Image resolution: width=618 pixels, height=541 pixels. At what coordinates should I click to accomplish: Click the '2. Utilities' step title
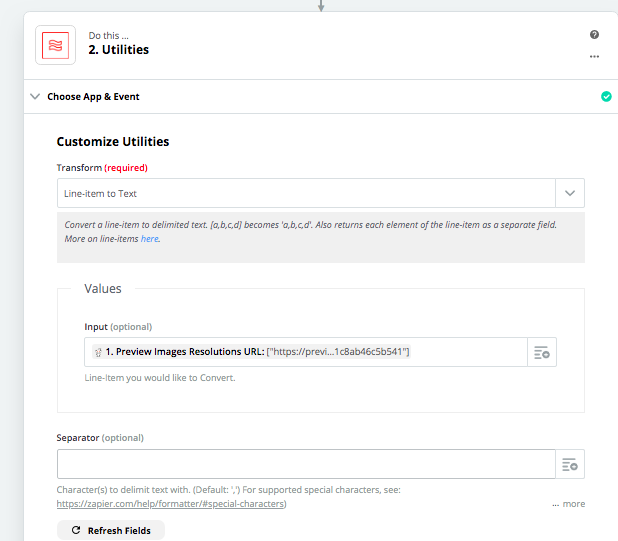tap(119, 50)
